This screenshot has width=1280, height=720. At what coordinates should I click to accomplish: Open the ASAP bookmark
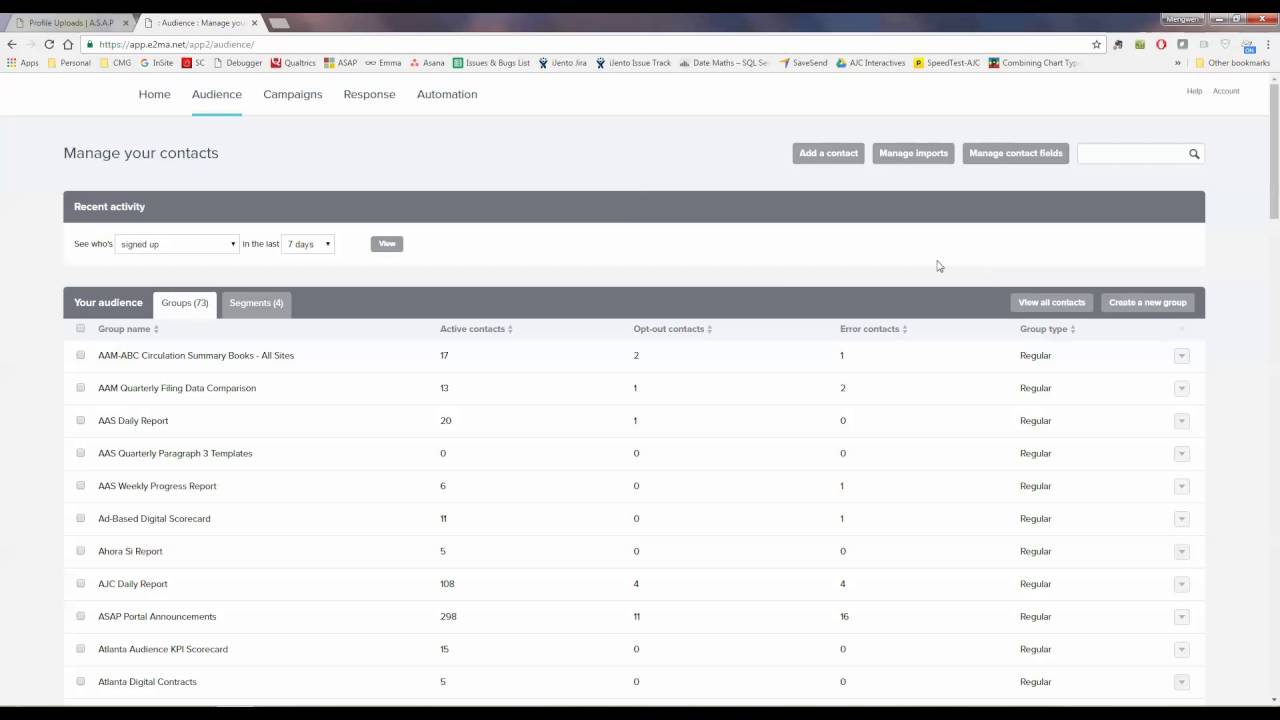click(x=341, y=63)
